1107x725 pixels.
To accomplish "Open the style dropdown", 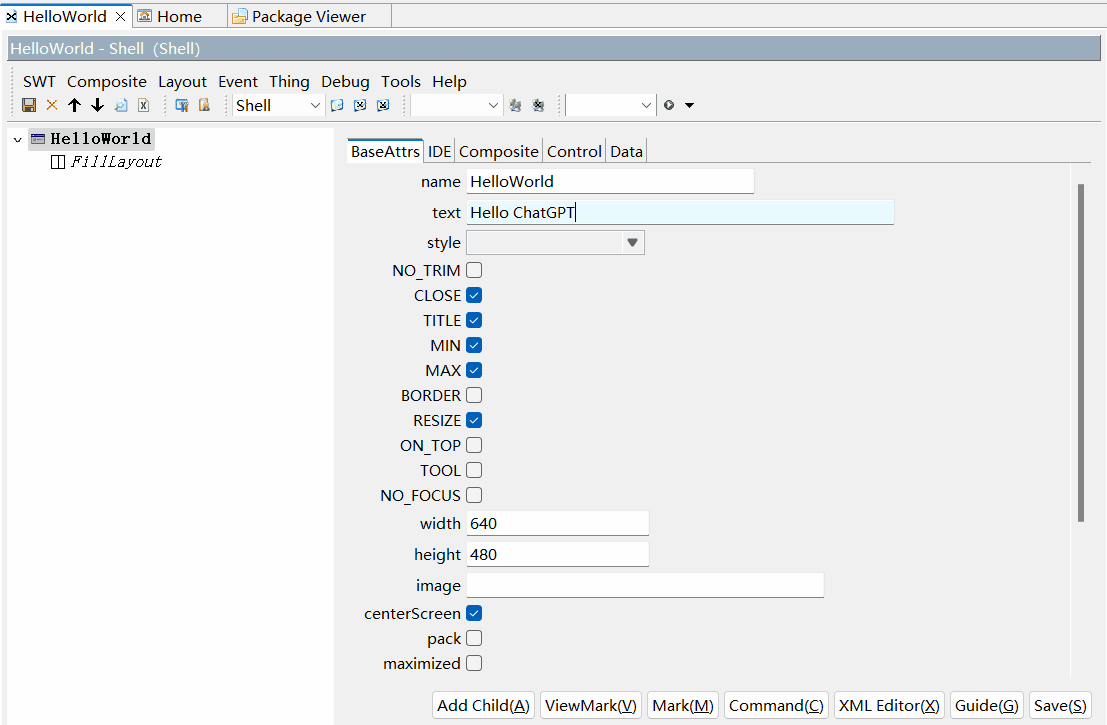I will (631, 243).
